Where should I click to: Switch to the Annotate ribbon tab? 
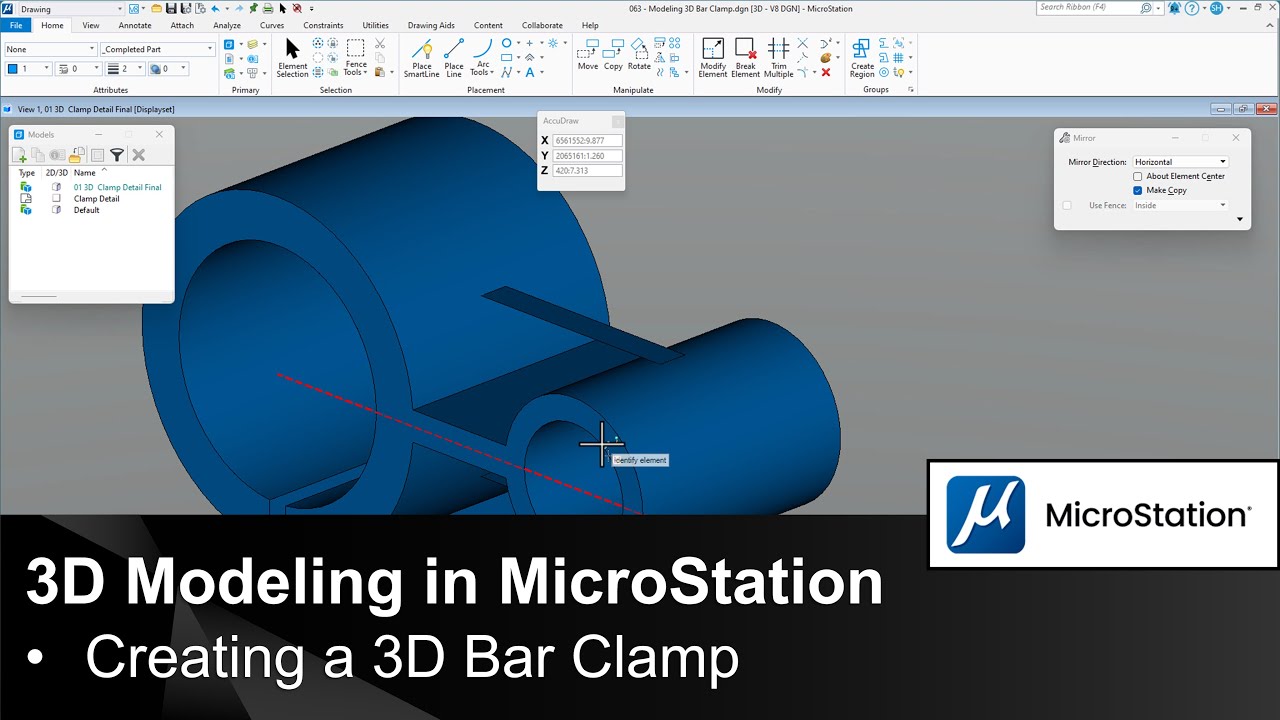135,25
